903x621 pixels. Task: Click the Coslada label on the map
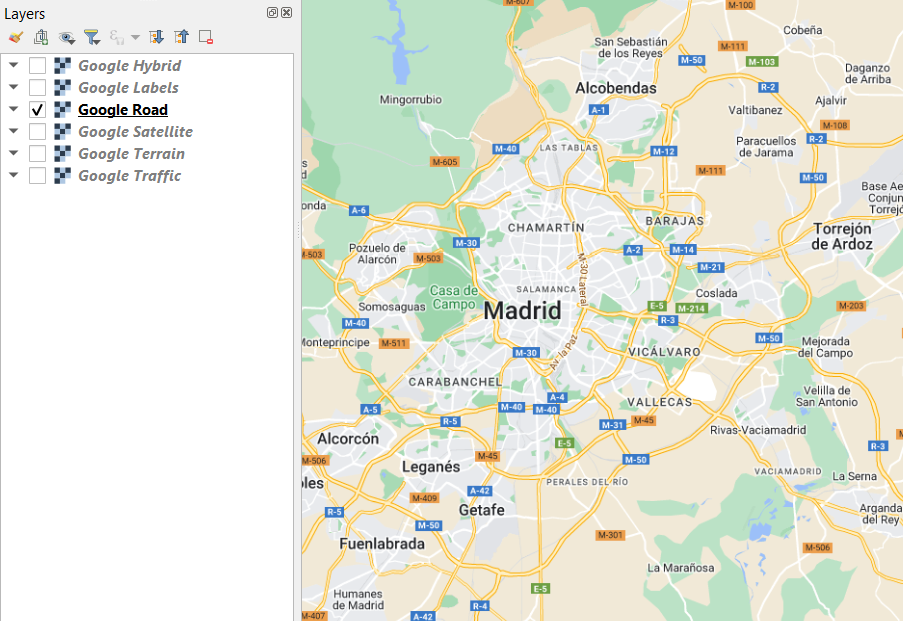point(716,293)
